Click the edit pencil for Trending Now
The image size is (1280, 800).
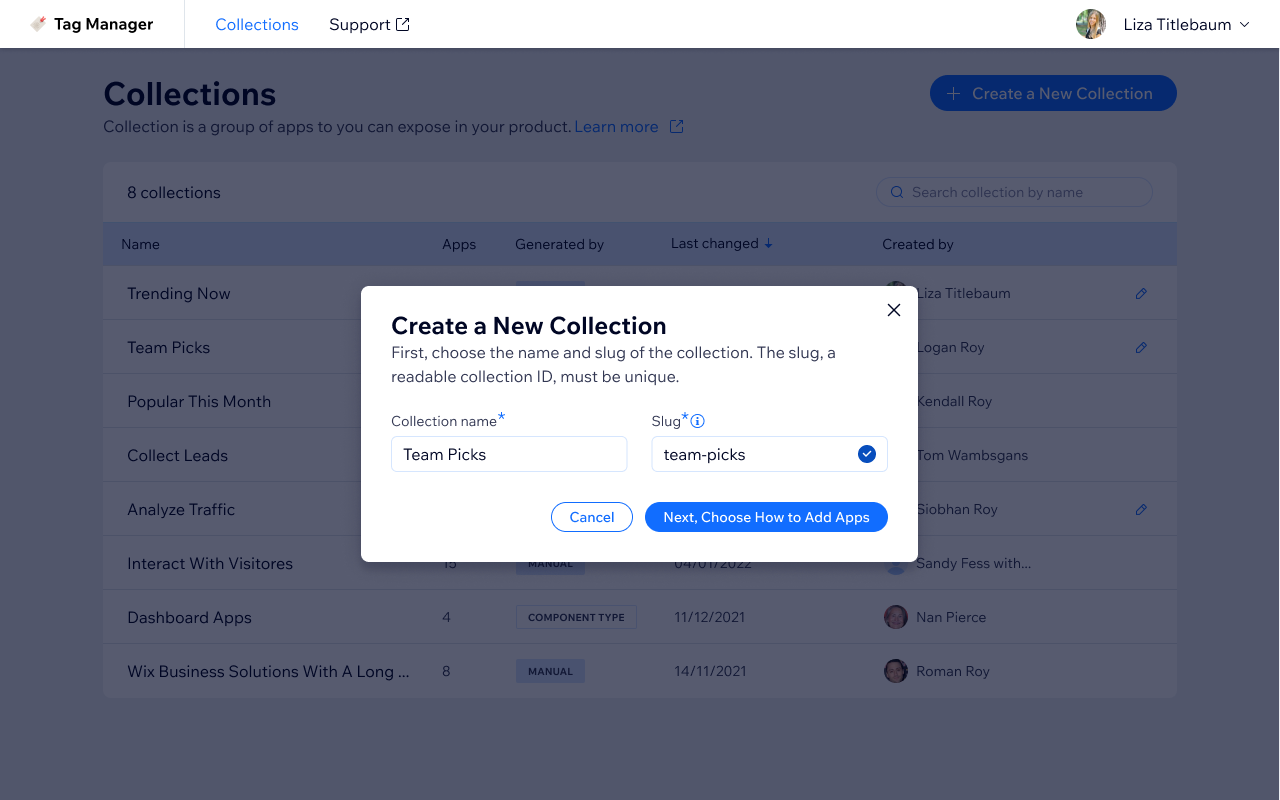tap(1141, 294)
